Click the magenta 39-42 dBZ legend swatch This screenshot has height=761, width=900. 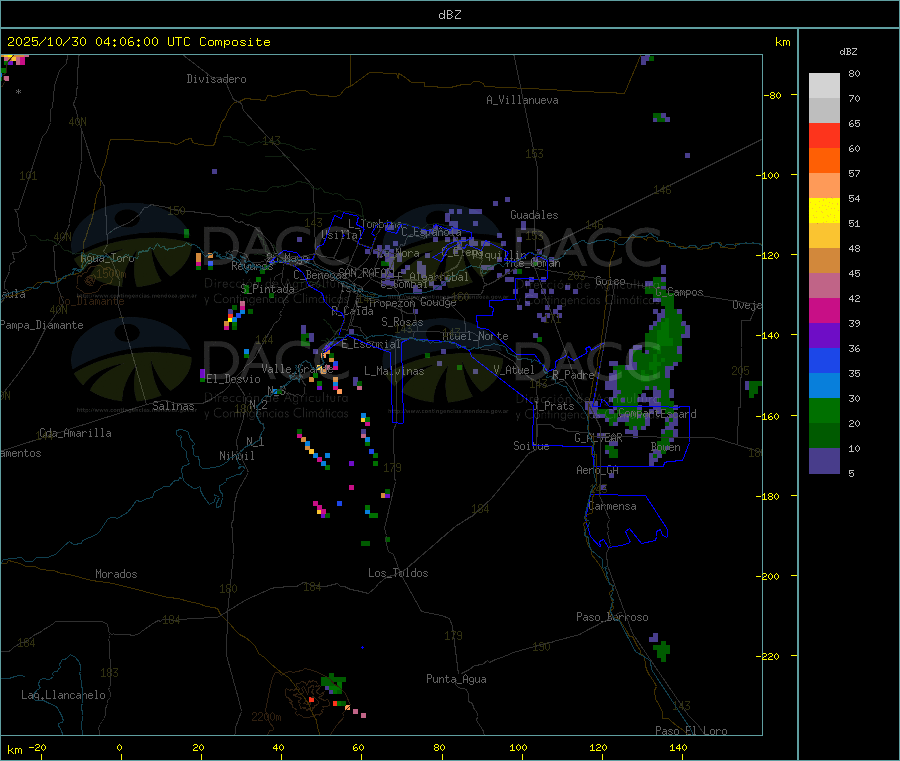click(x=824, y=311)
